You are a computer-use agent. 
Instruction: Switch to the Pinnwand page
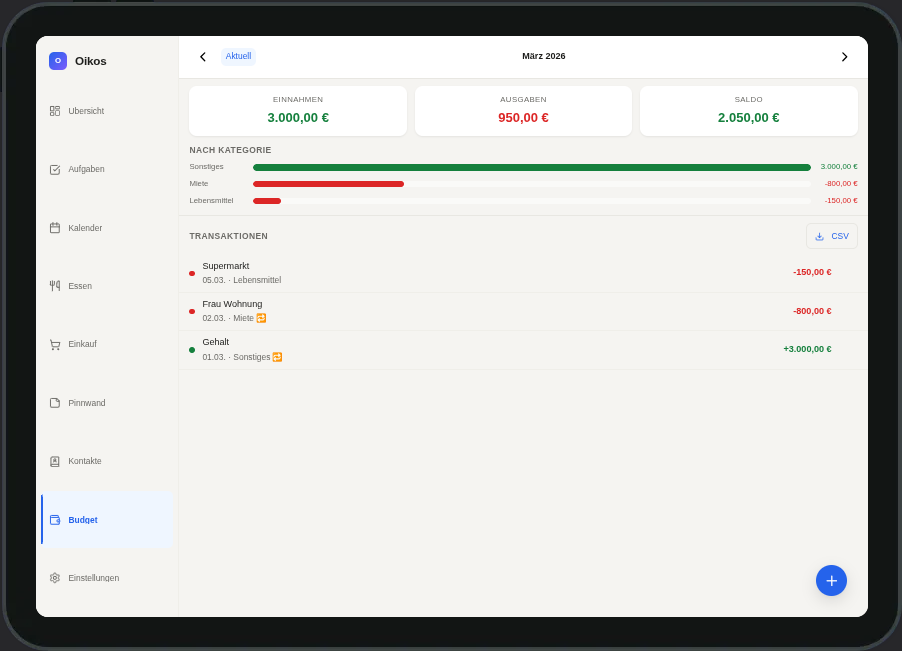point(107,403)
